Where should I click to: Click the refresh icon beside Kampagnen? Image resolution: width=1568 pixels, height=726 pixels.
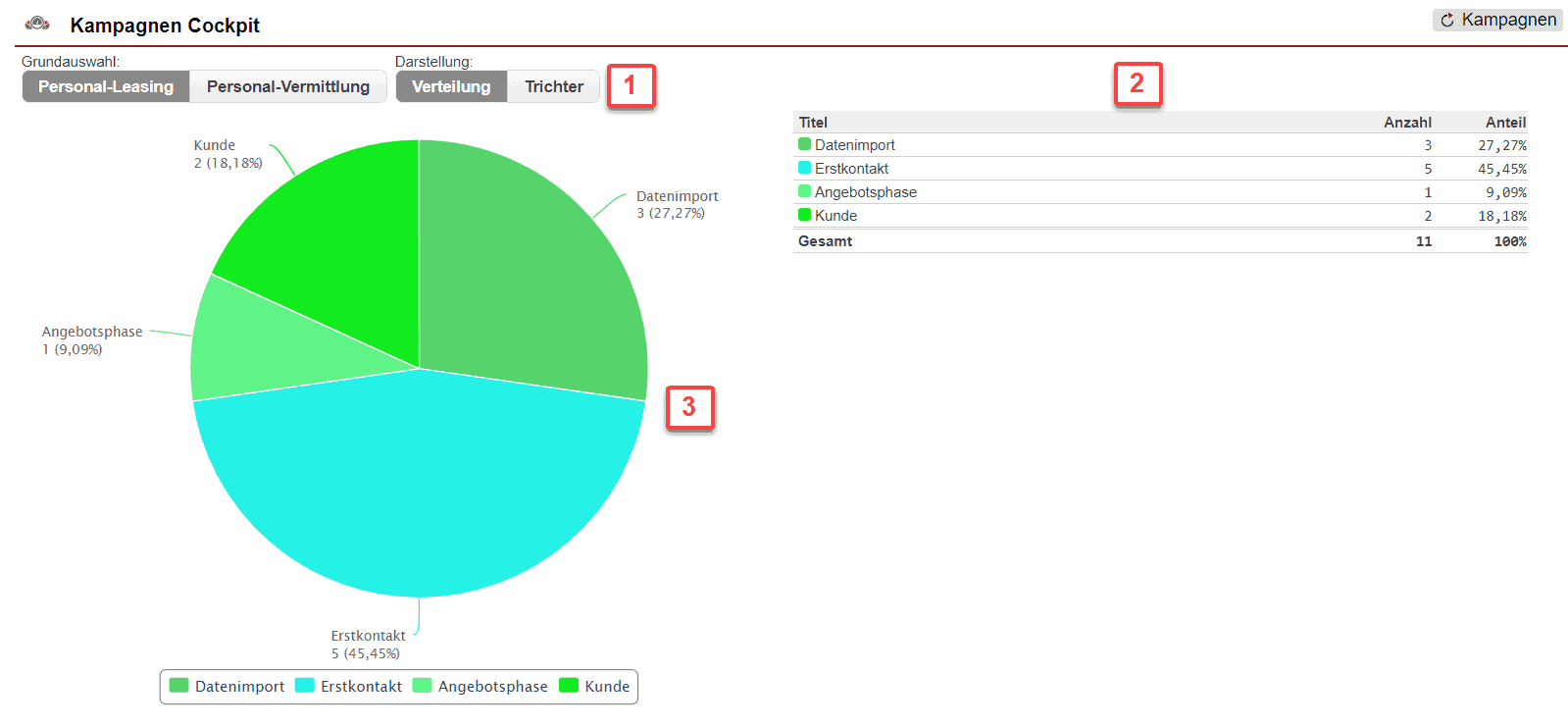[x=1446, y=21]
